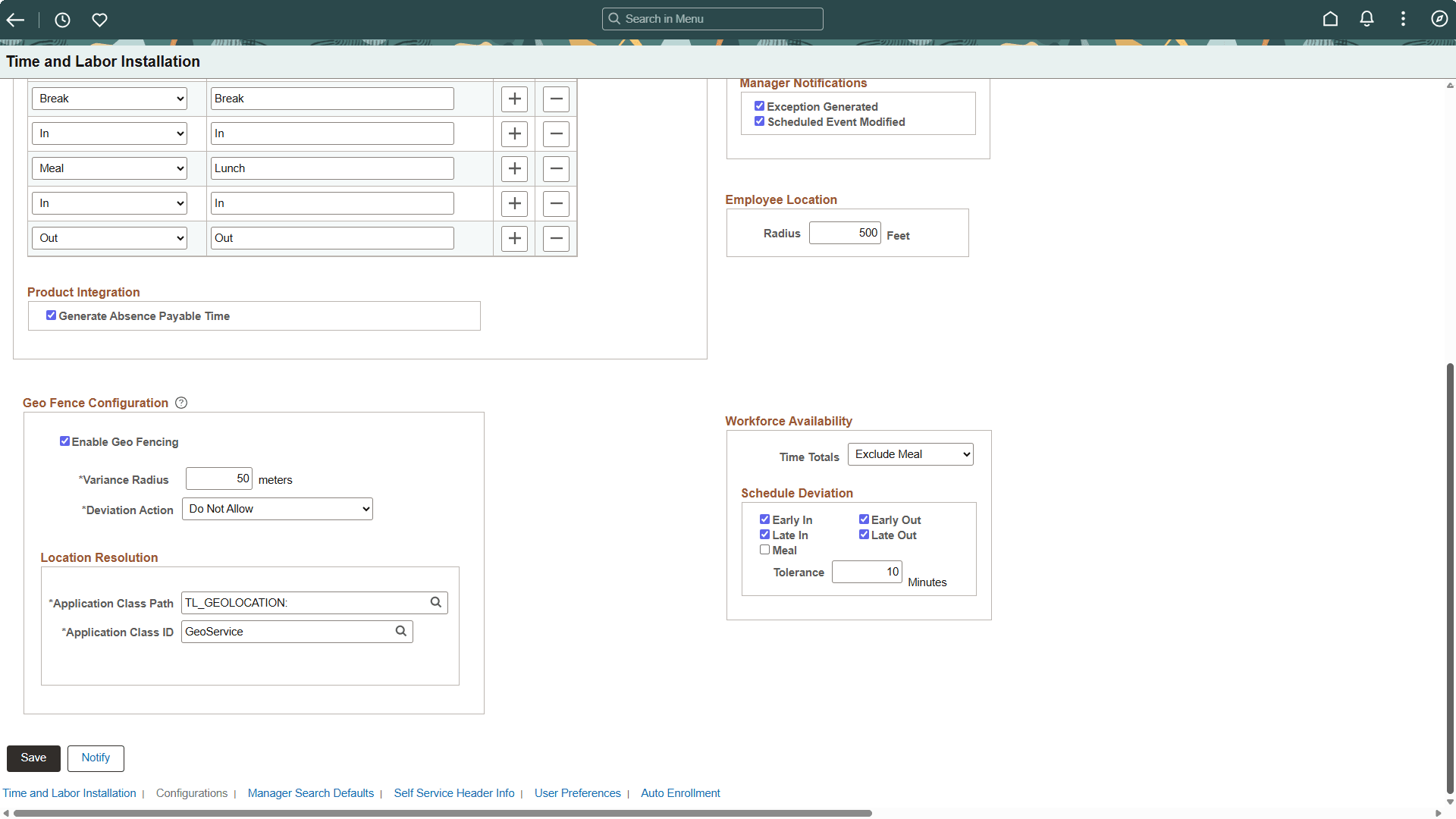
Task: Add a row after the Lunch entry
Action: point(514,168)
